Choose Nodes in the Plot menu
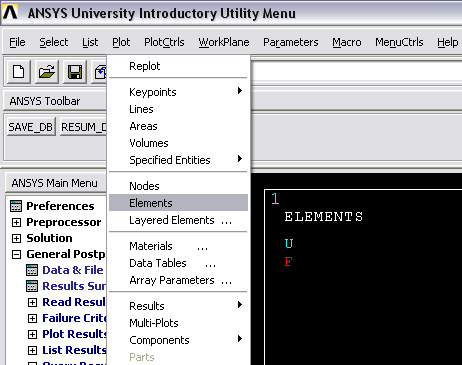The height and width of the screenshot is (365, 462). coord(178,186)
